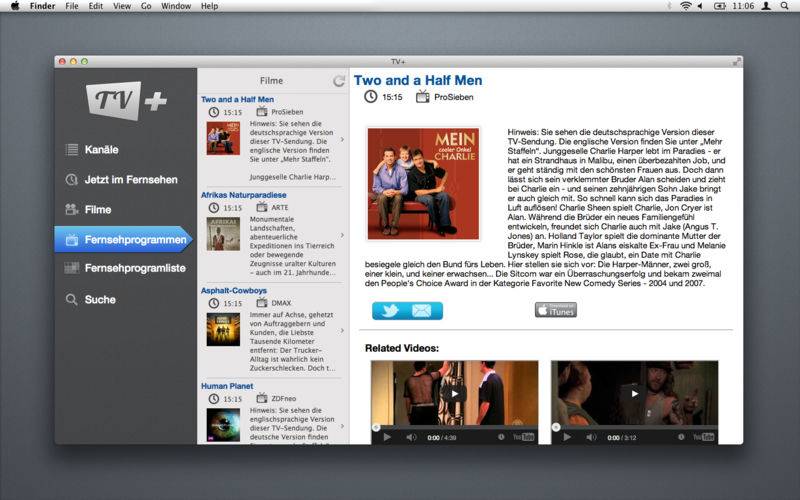800x500 pixels.
Task: Click ZDFneo channel TV icon in list
Action: click(x=262, y=398)
